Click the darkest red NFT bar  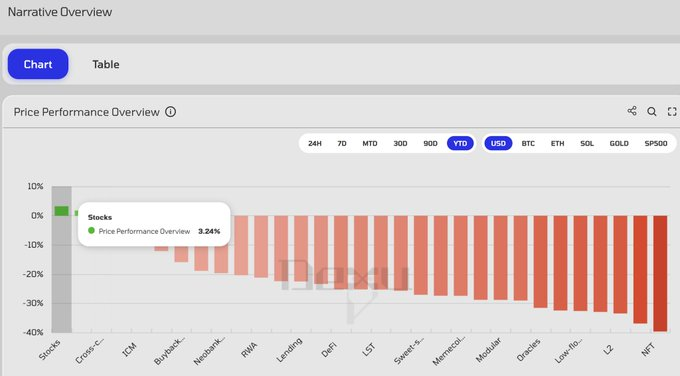point(660,273)
